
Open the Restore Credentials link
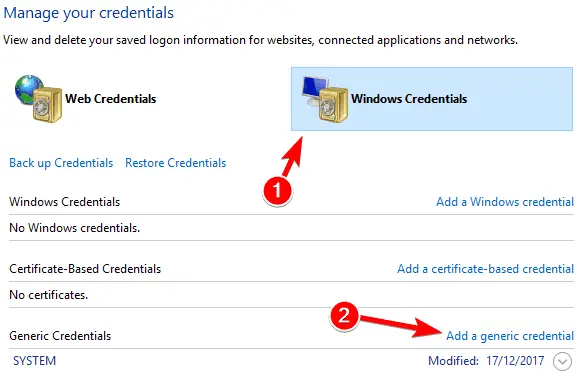pos(176,163)
